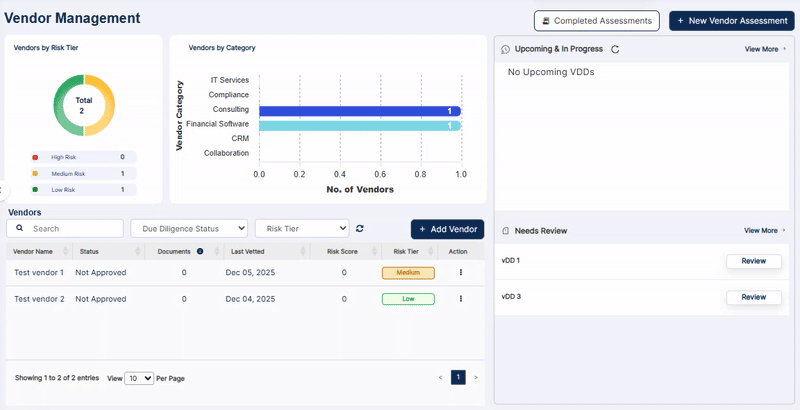Click the yellow segment of risk donut
800x410 pixels.
(109, 105)
